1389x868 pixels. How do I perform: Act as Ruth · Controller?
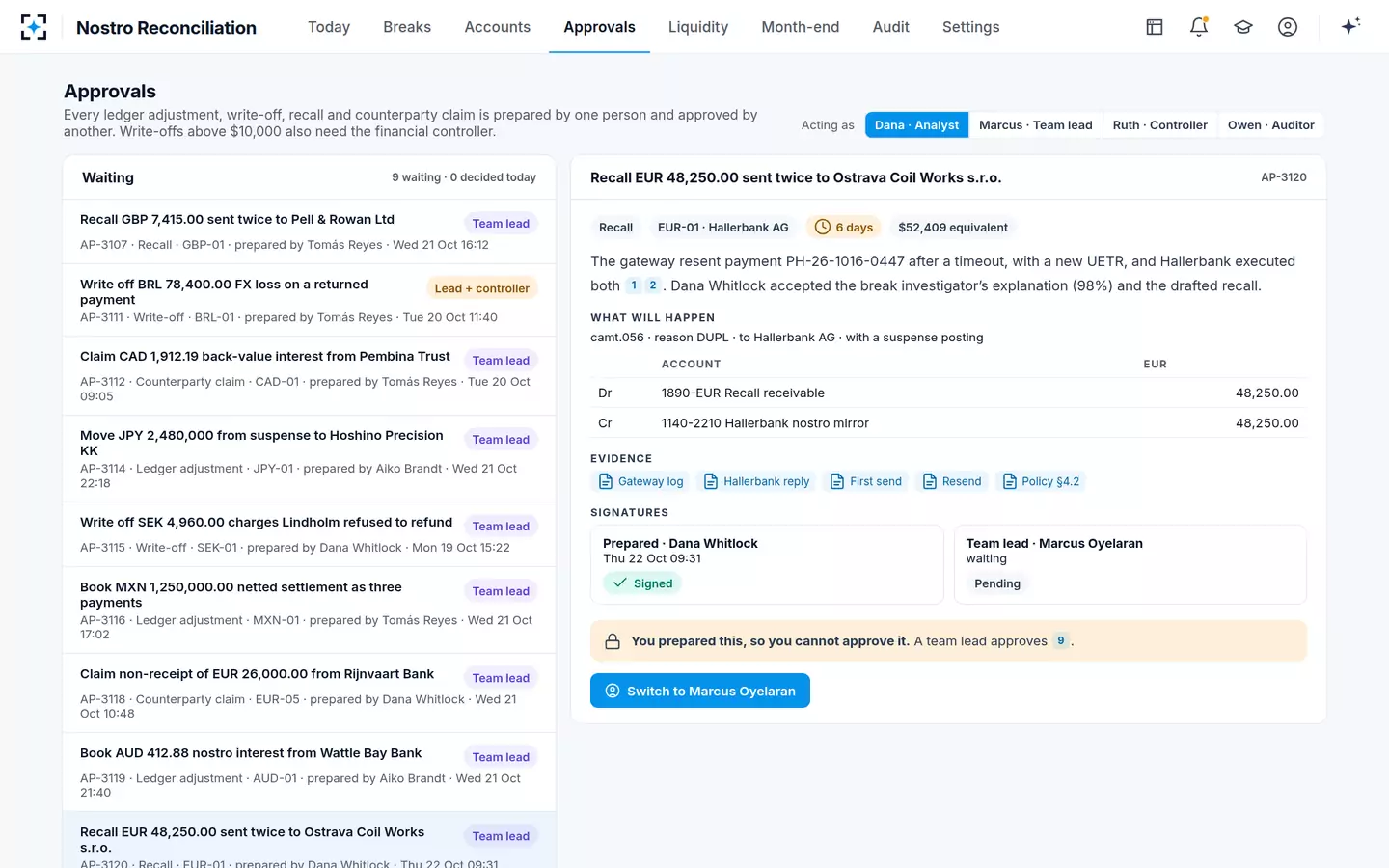pos(1159,125)
